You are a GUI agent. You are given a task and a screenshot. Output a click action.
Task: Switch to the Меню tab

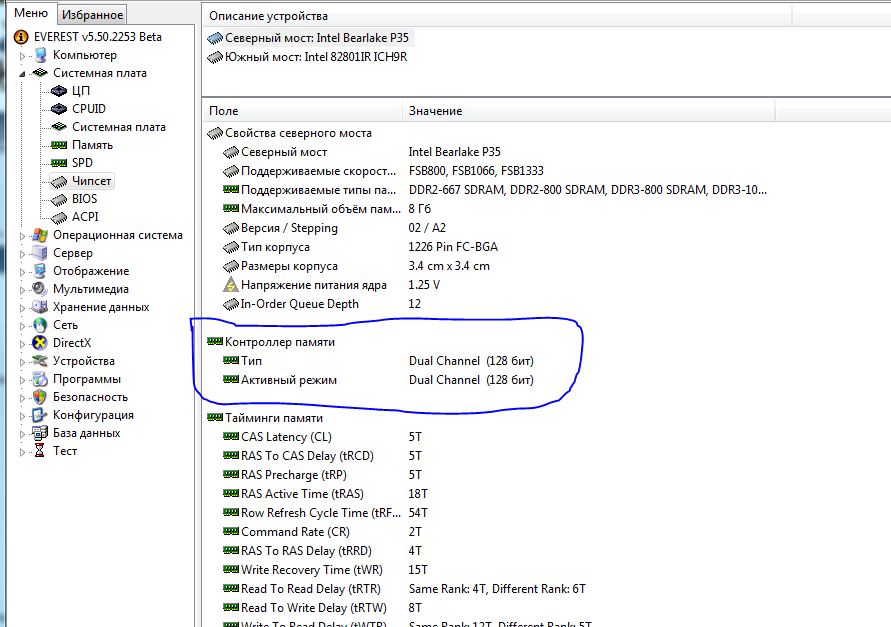pyautogui.click(x=30, y=14)
